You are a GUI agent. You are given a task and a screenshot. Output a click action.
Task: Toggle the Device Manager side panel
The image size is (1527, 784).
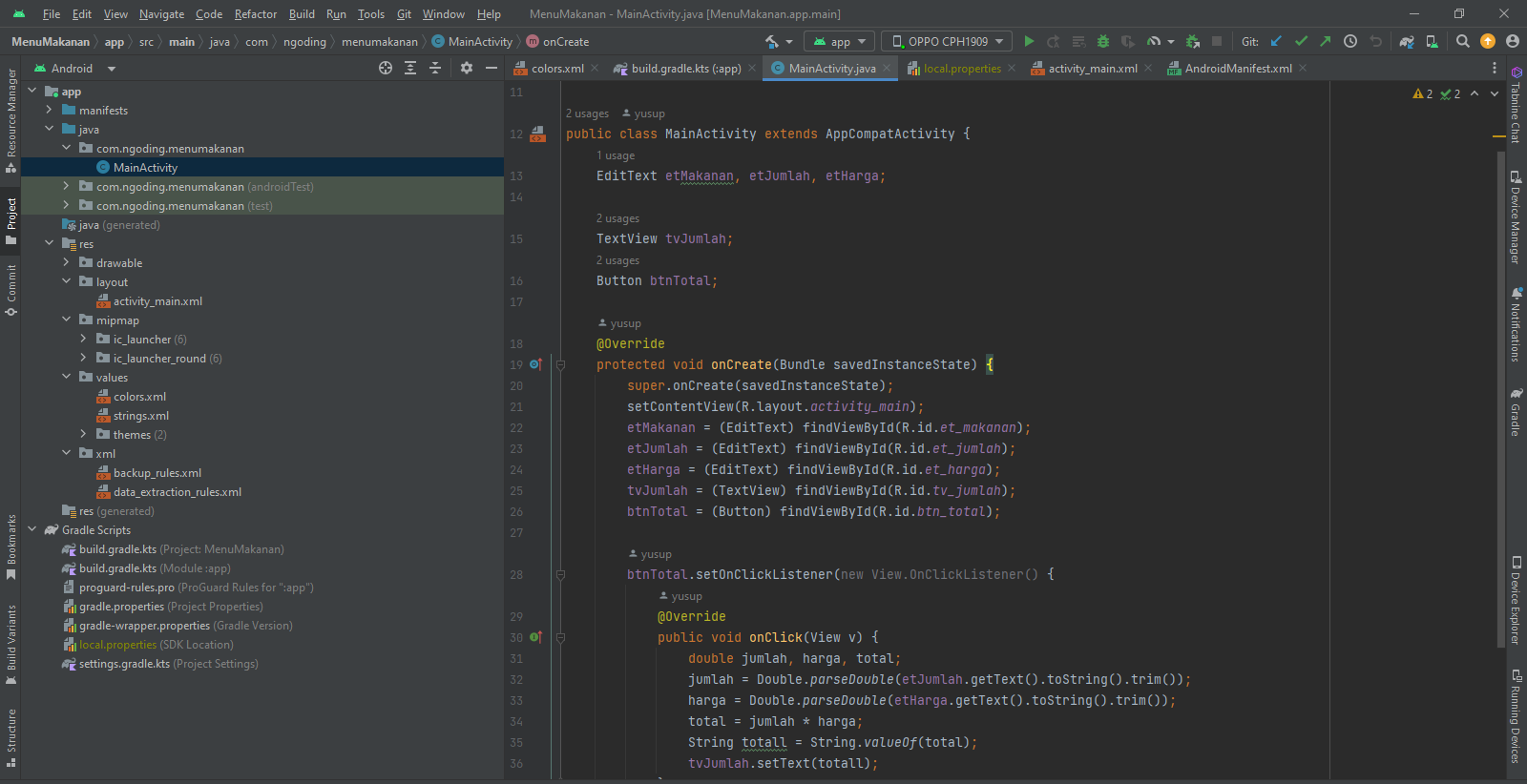[1516, 217]
